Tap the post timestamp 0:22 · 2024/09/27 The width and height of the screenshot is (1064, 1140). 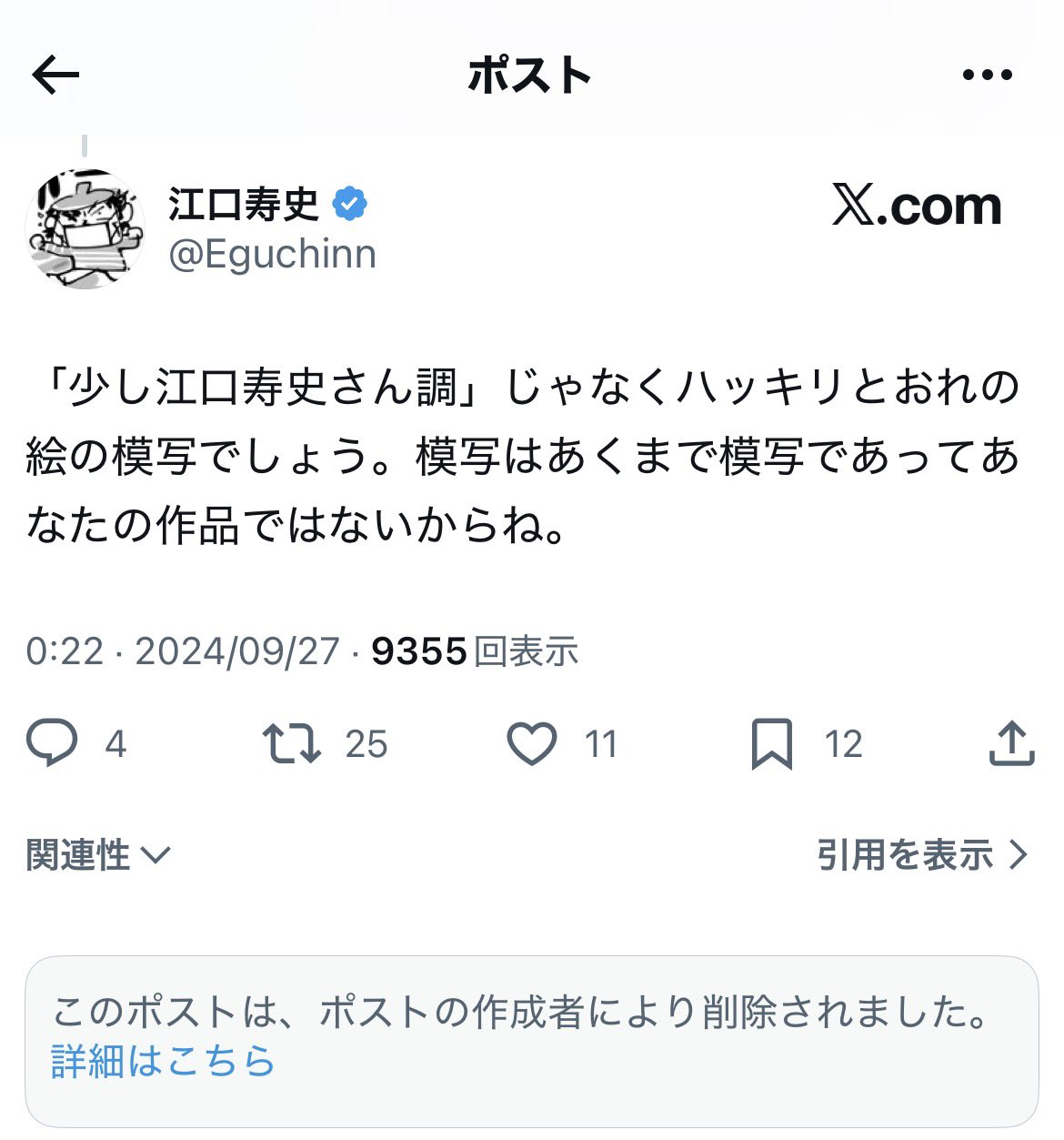pyautogui.click(x=183, y=651)
